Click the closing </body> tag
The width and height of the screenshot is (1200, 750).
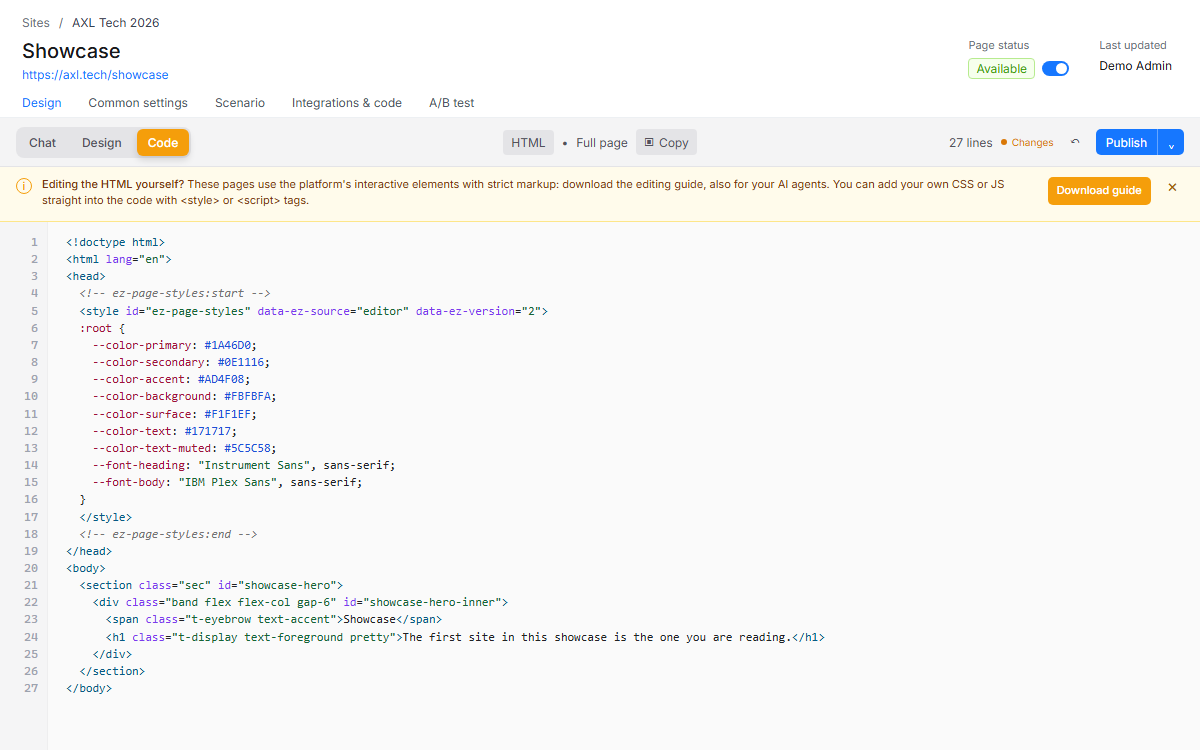pos(89,688)
